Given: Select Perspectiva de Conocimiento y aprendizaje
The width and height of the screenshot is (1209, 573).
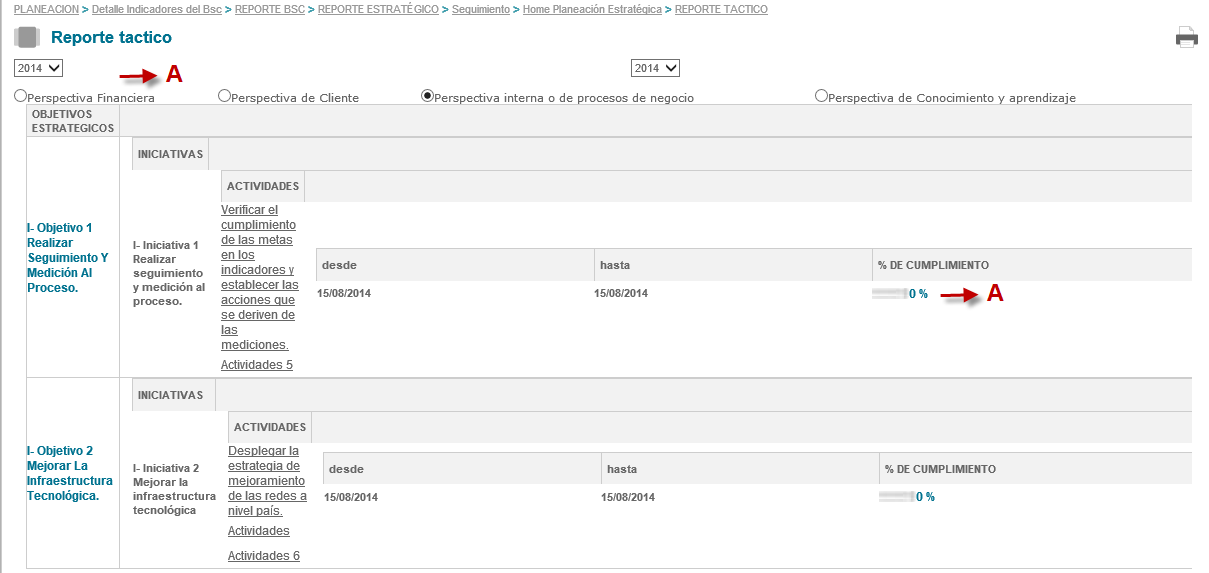Looking at the screenshot, I should pos(821,96).
